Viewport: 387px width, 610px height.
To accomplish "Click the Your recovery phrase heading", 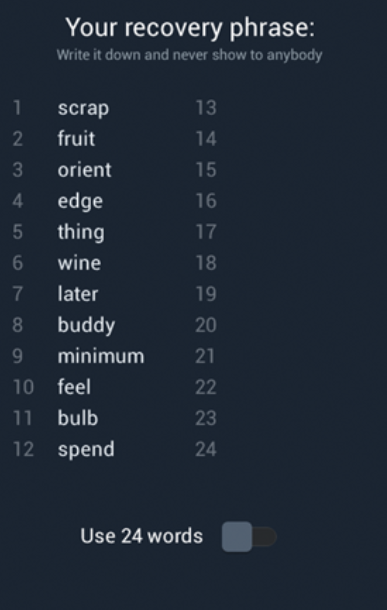I will click(x=190, y=28).
